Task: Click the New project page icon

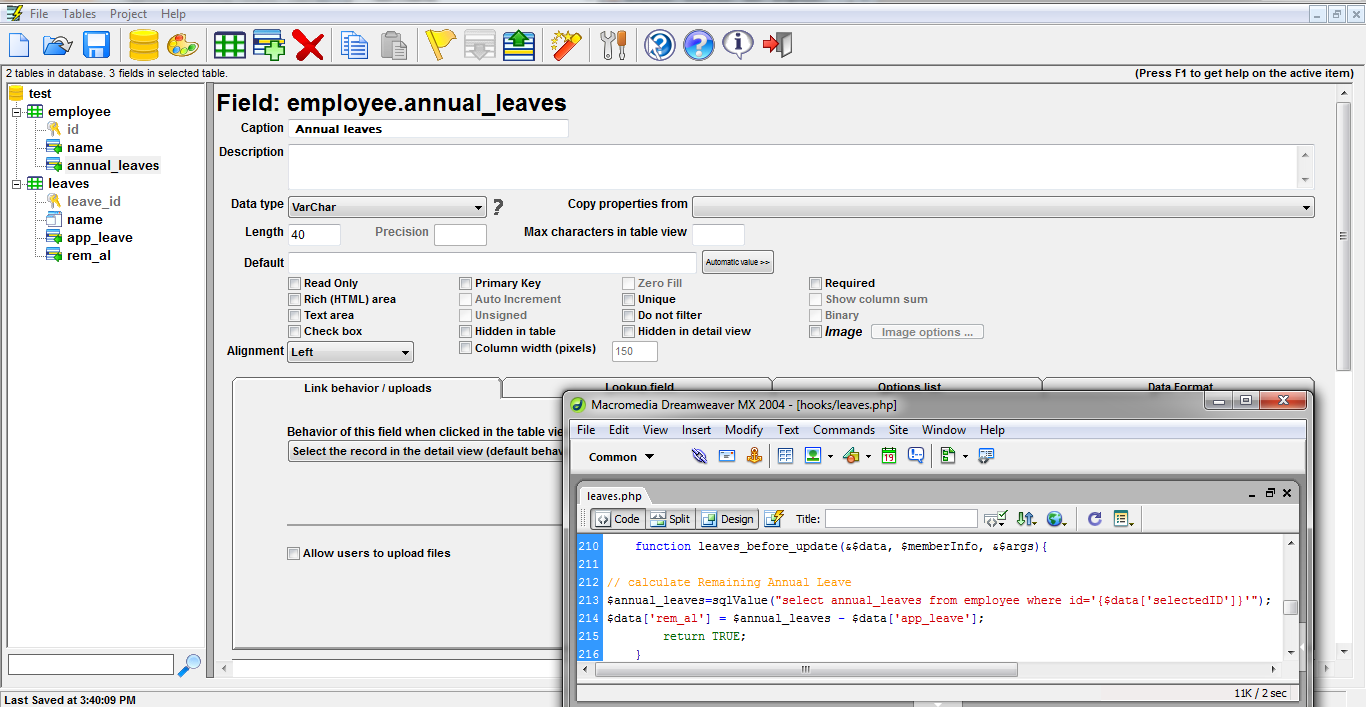Action: [20, 45]
